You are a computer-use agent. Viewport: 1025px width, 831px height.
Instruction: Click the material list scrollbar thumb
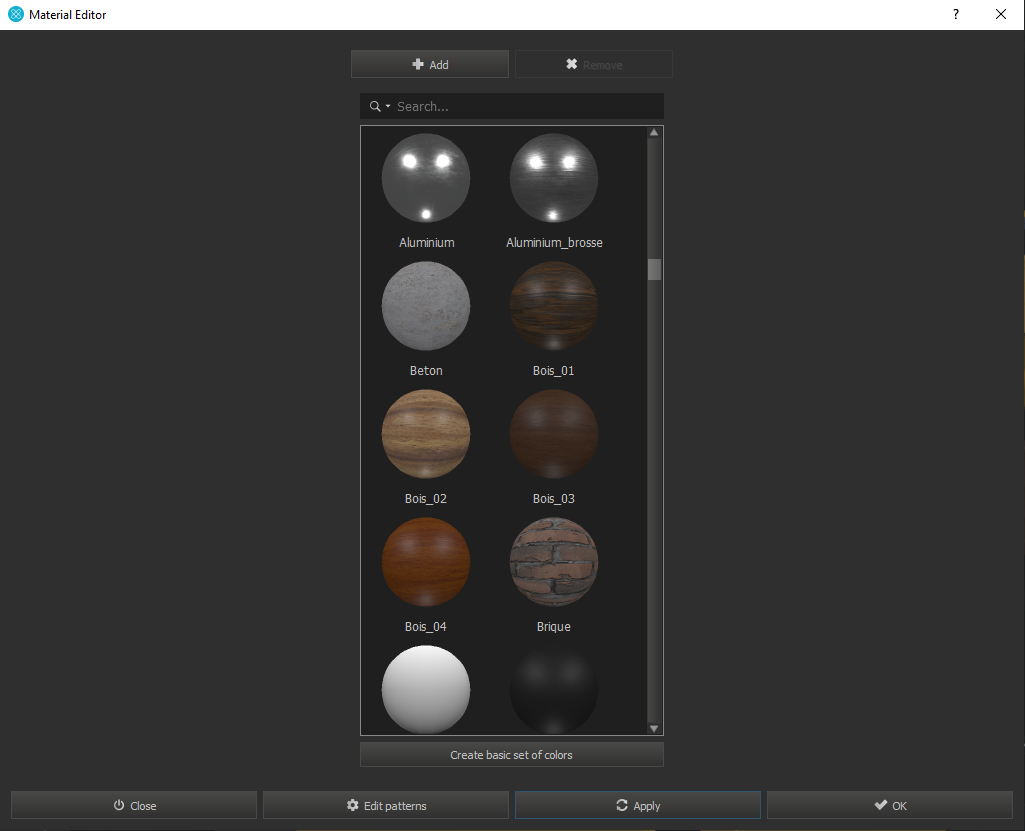point(654,269)
